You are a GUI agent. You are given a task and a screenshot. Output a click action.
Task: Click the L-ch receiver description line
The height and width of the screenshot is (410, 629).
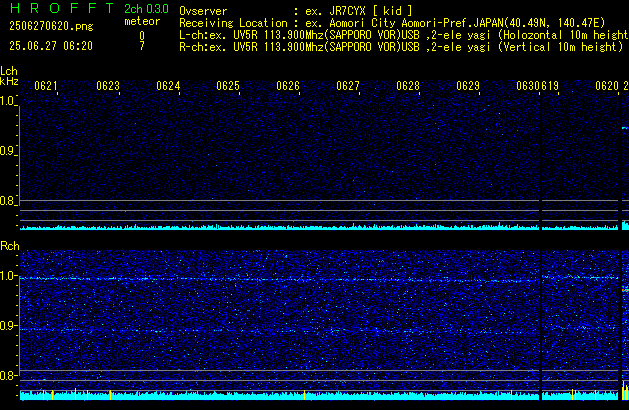(403, 35)
